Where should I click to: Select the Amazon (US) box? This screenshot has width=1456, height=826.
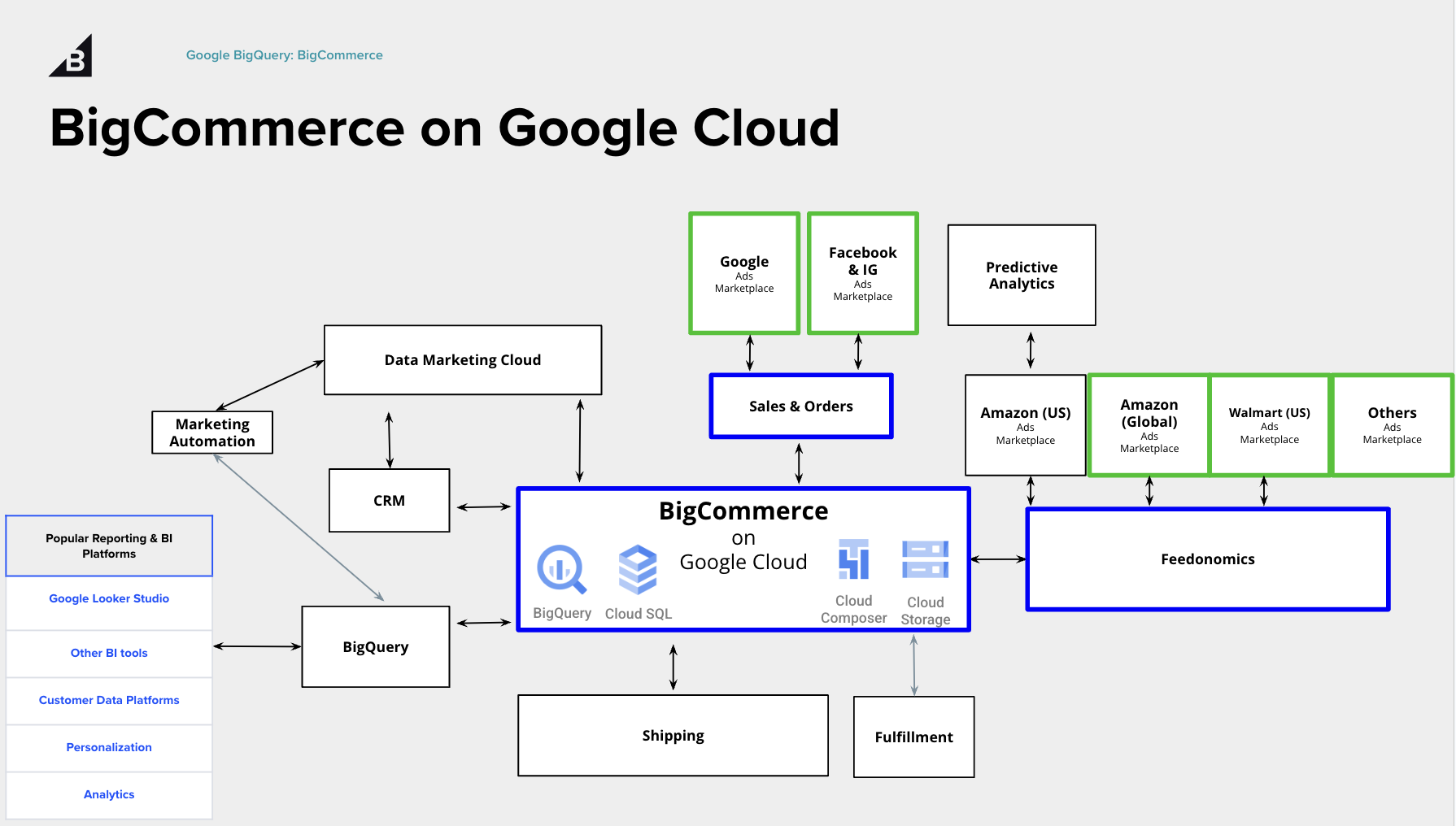pyautogui.click(x=1026, y=425)
